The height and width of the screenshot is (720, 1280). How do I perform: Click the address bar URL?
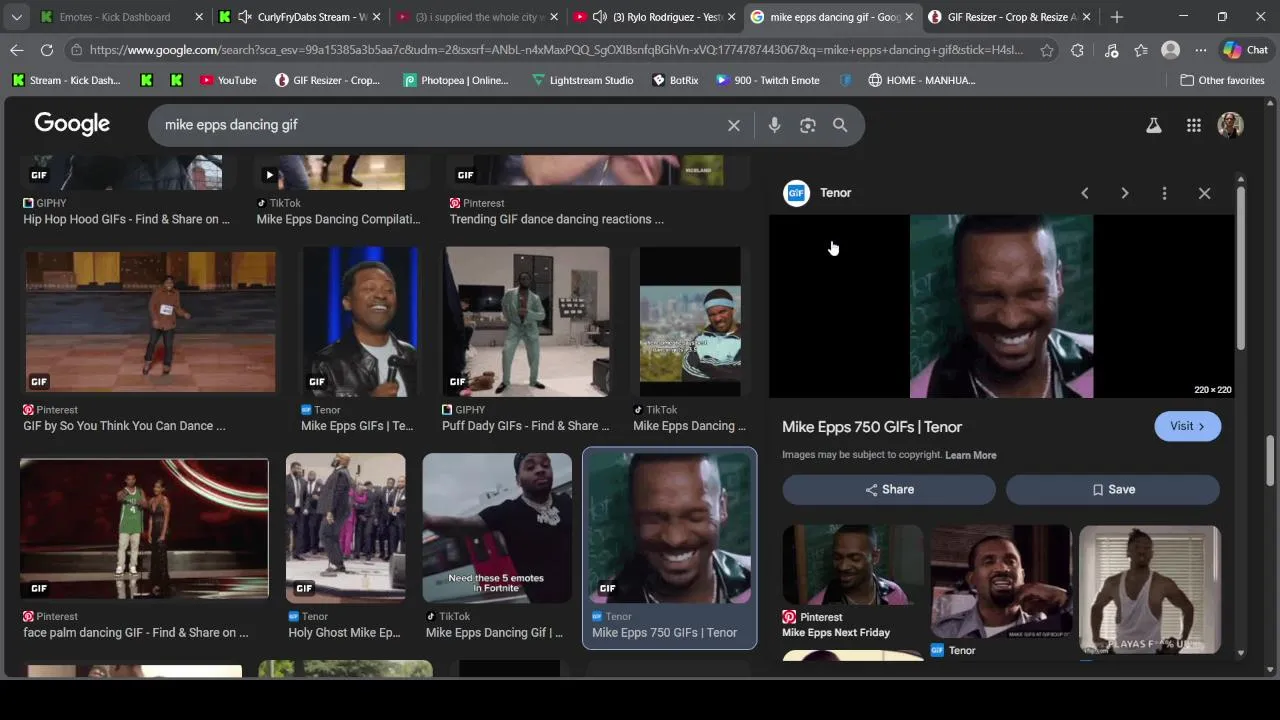click(x=556, y=50)
